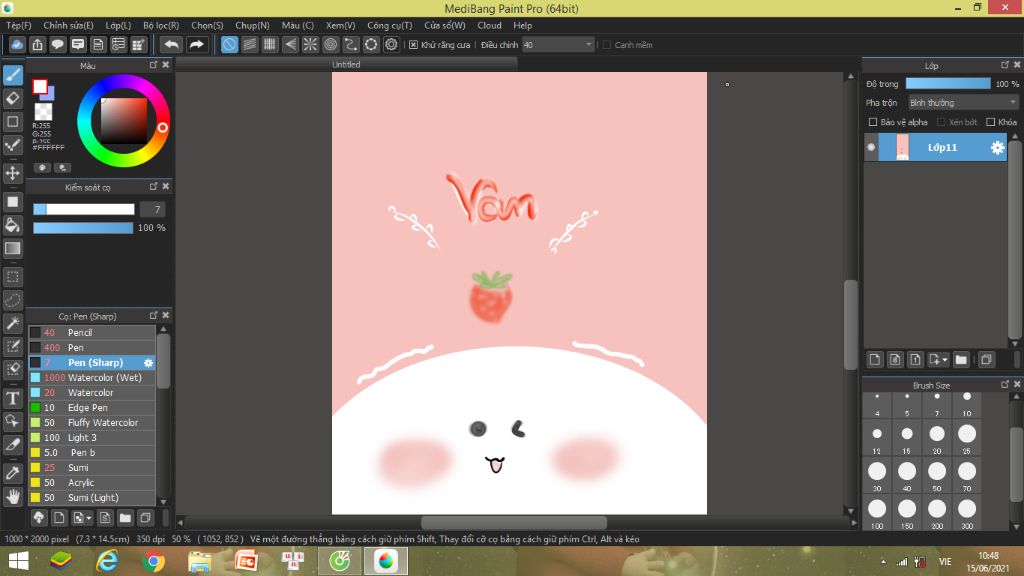Select the rectangular Select tool

(12, 277)
